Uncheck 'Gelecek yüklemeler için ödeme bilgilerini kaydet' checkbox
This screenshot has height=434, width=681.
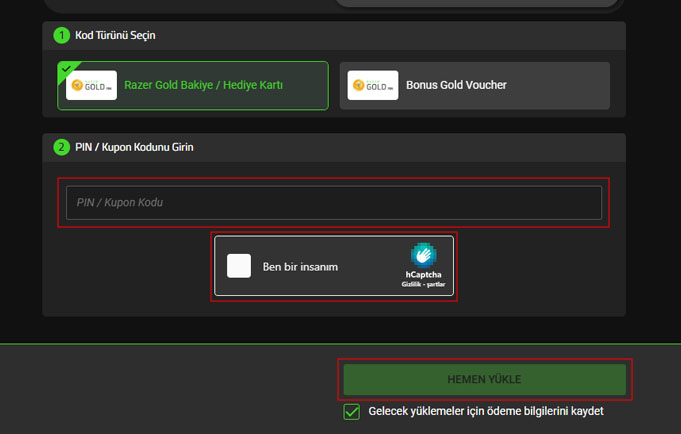tap(351, 411)
